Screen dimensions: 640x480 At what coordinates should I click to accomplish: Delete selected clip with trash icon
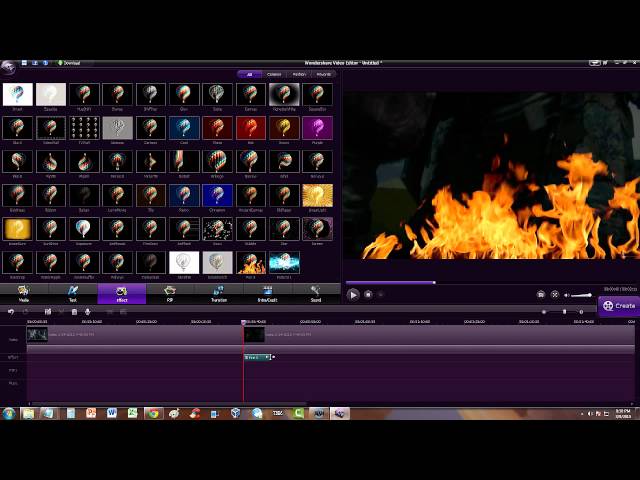pos(74,312)
